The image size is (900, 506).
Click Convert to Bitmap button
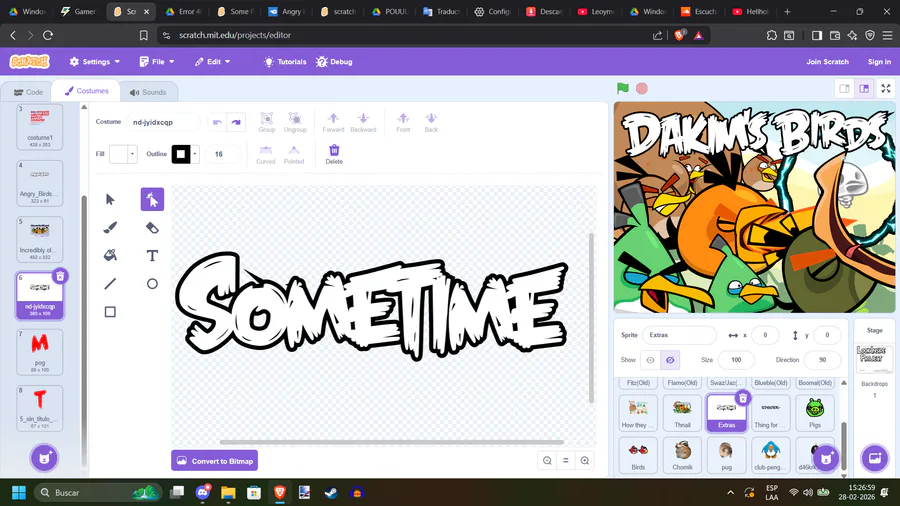pyautogui.click(x=215, y=461)
